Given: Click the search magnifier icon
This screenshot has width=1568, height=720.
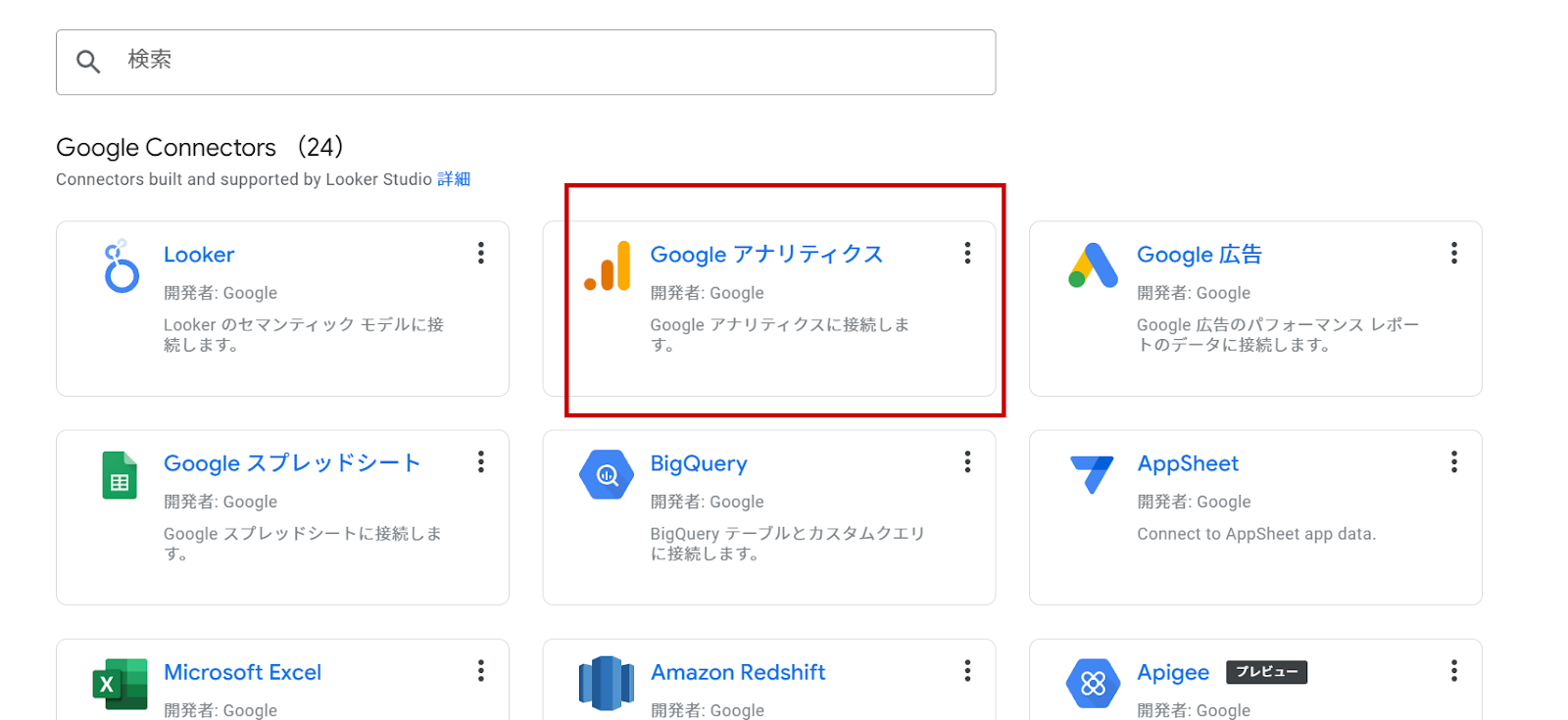Looking at the screenshot, I should coord(88,62).
